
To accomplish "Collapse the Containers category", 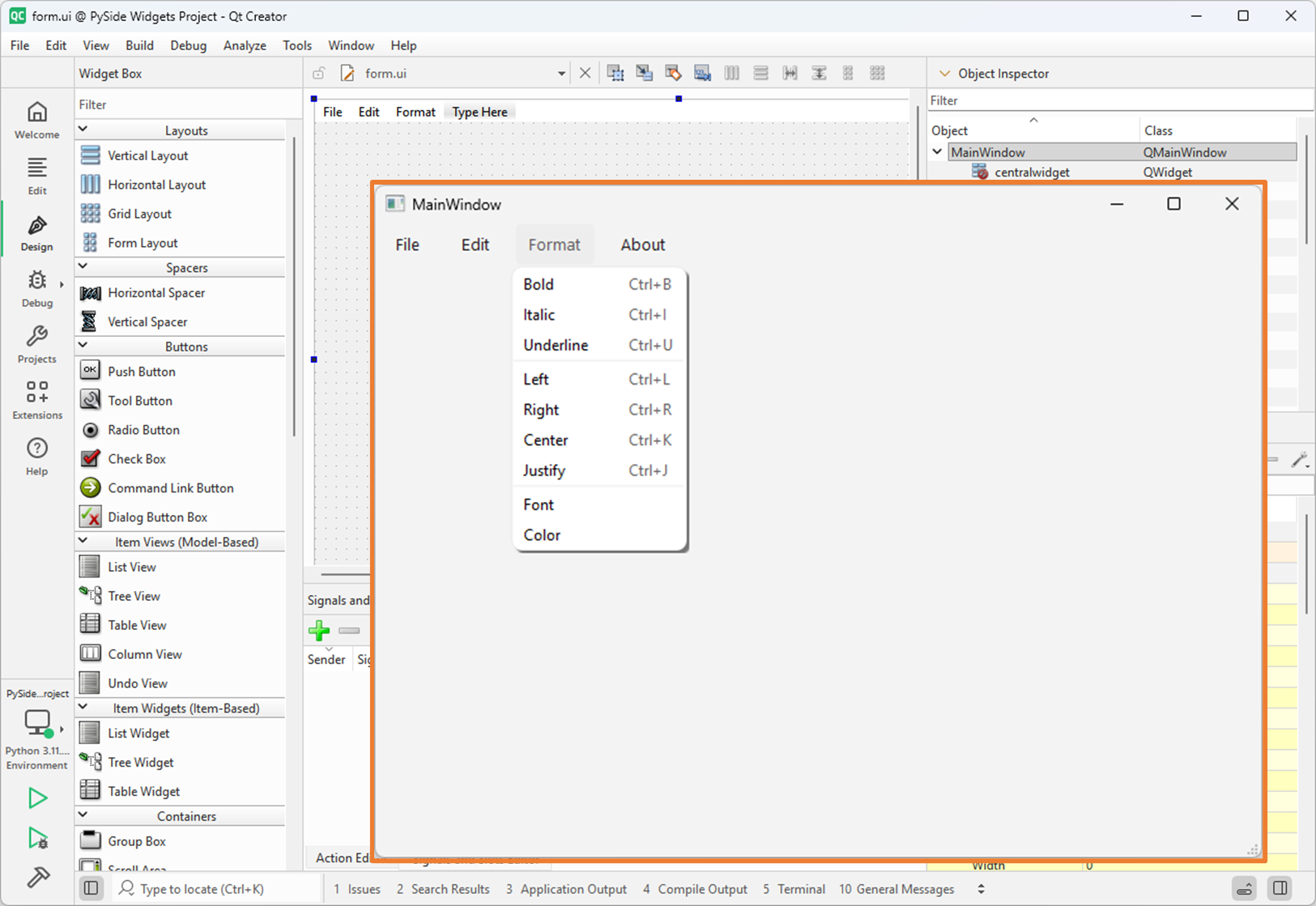I will click(x=83, y=815).
